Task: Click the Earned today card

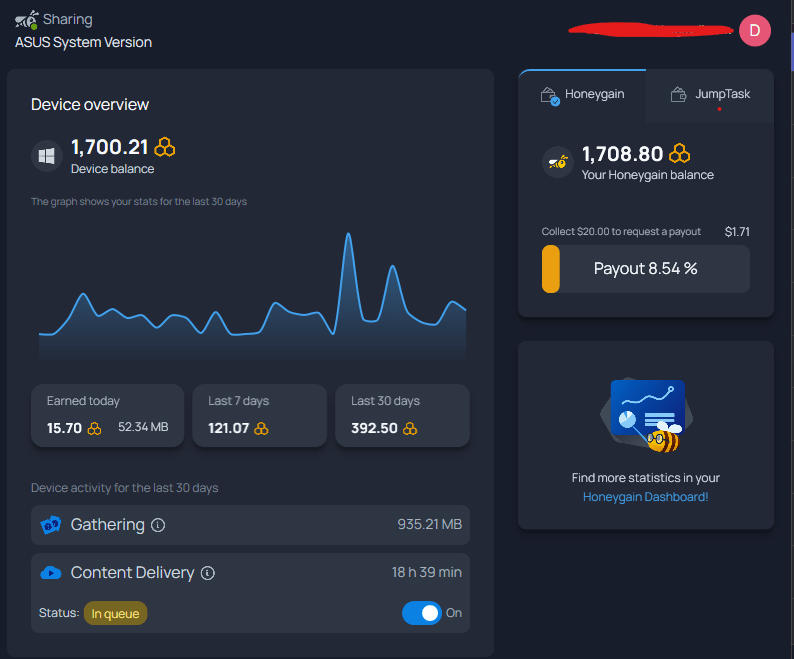Action: click(107, 415)
